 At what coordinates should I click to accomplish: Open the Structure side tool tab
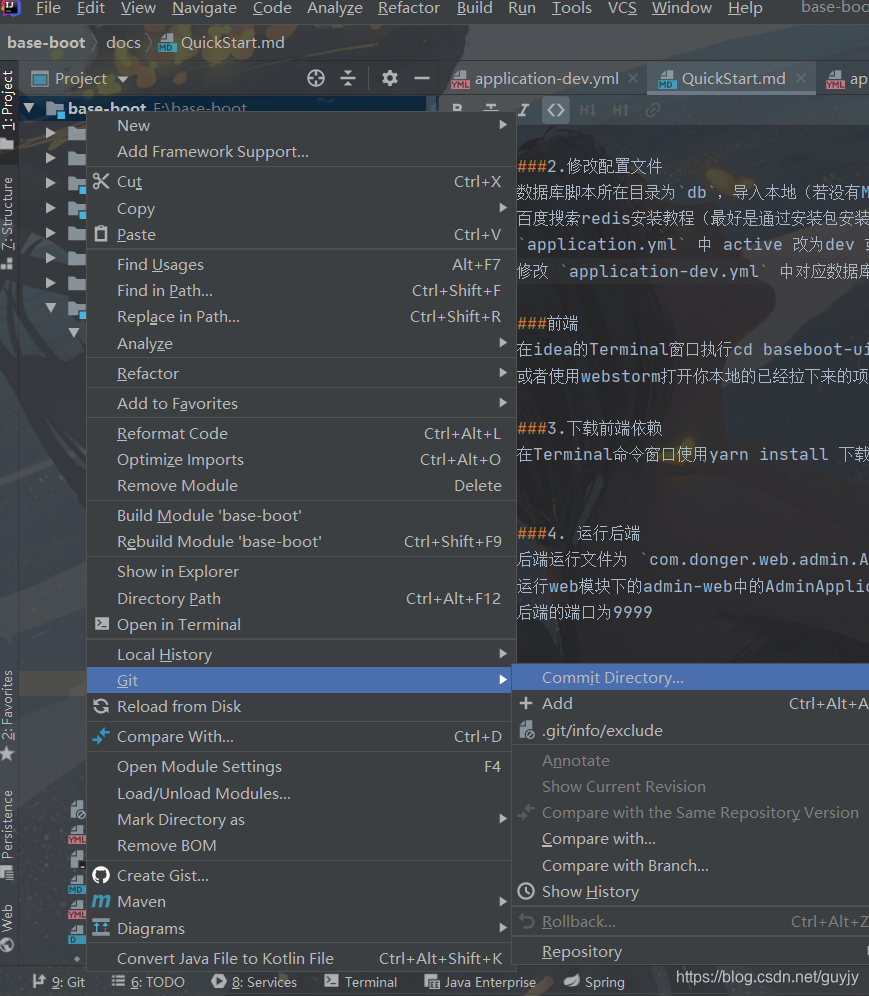pos(8,222)
